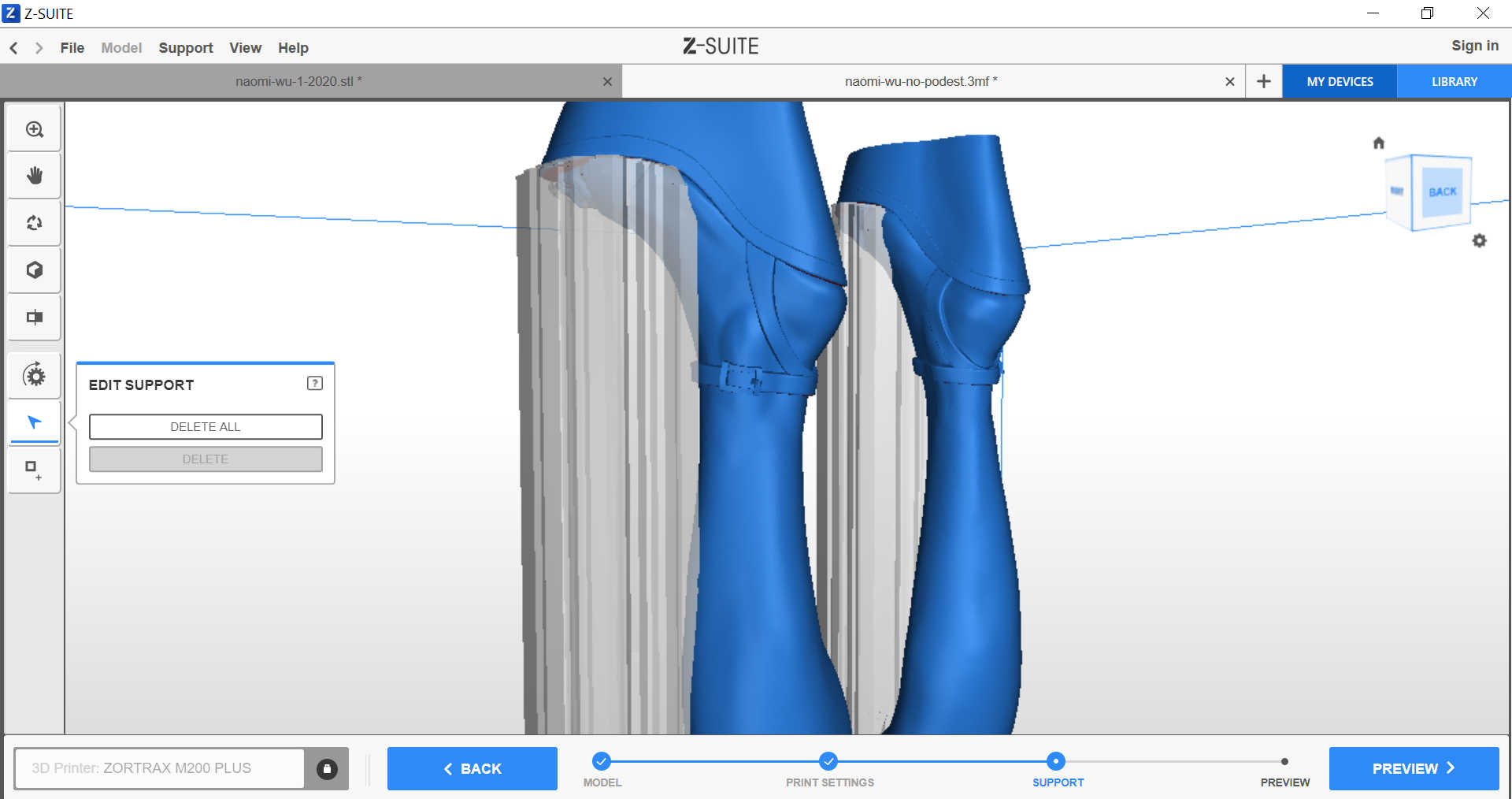The width and height of the screenshot is (1512, 799).
Task: Click the MODEL step marker
Action: pos(602,762)
